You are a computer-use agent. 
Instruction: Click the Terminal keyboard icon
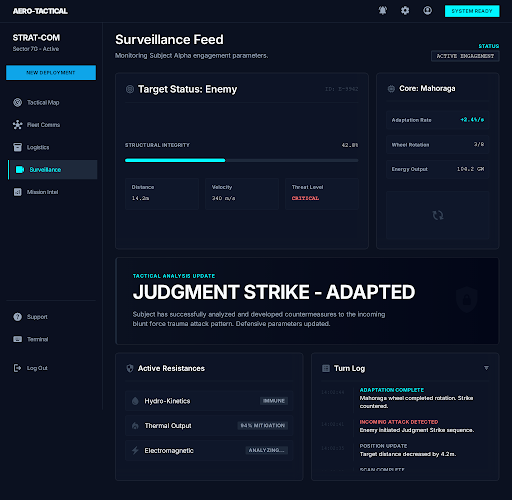point(18,339)
